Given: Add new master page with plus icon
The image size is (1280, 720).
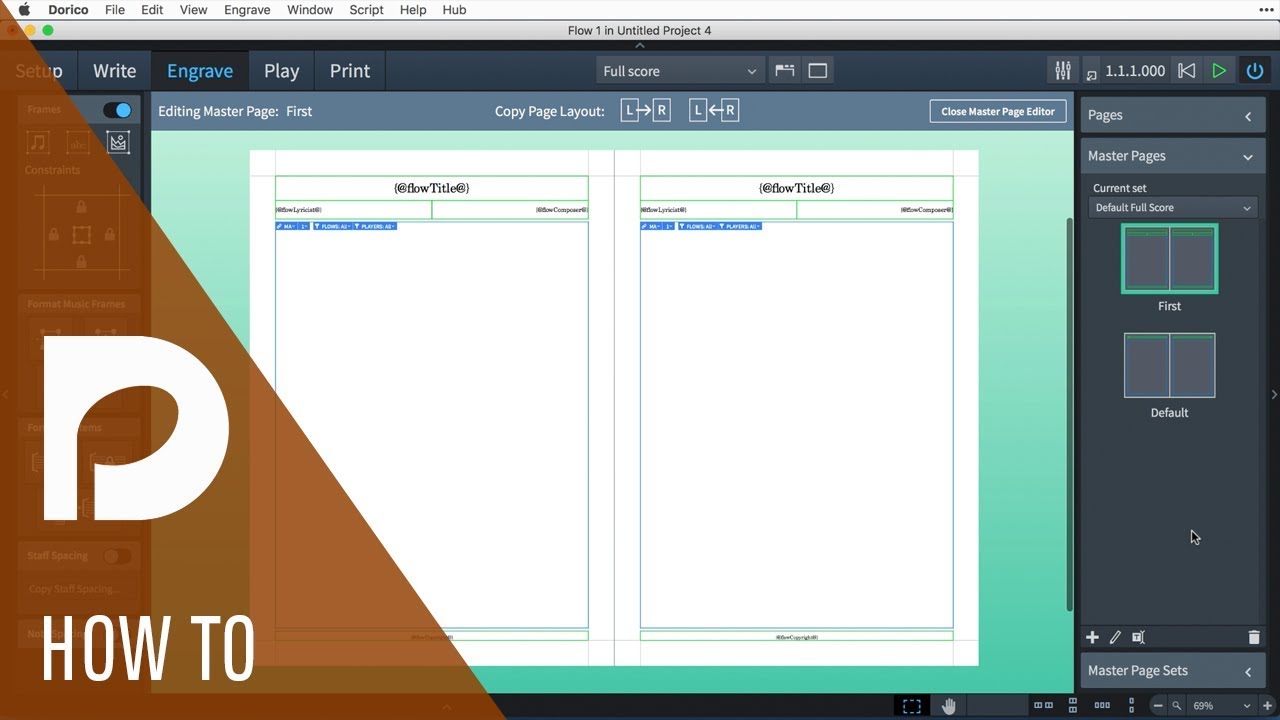Looking at the screenshot, I should coord(1092,637).
